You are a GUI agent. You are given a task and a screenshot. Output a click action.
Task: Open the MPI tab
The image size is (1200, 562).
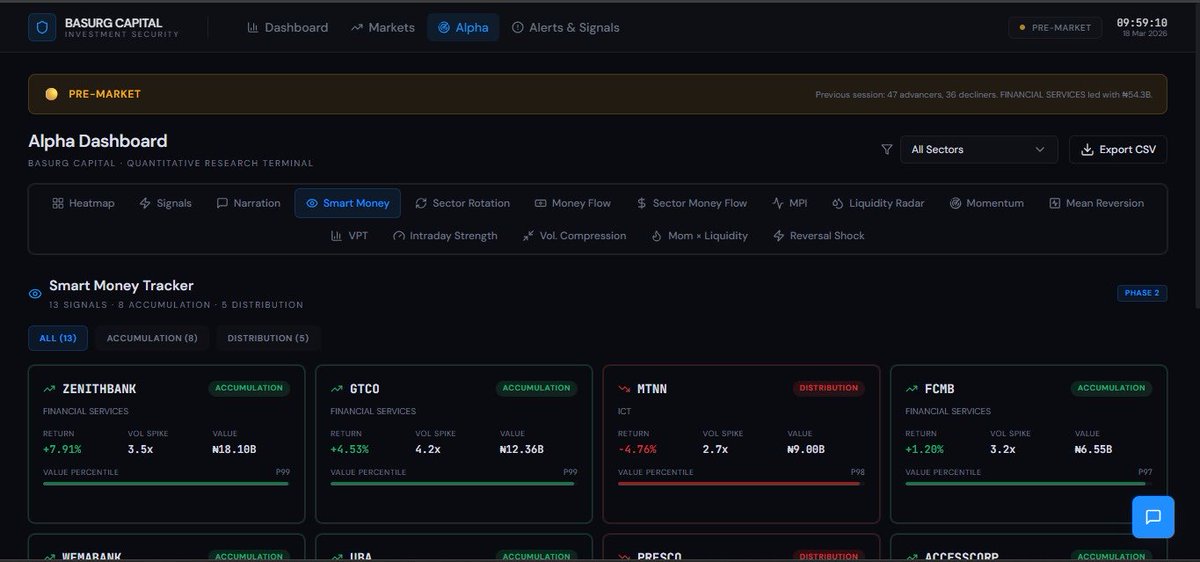point(790,203)
